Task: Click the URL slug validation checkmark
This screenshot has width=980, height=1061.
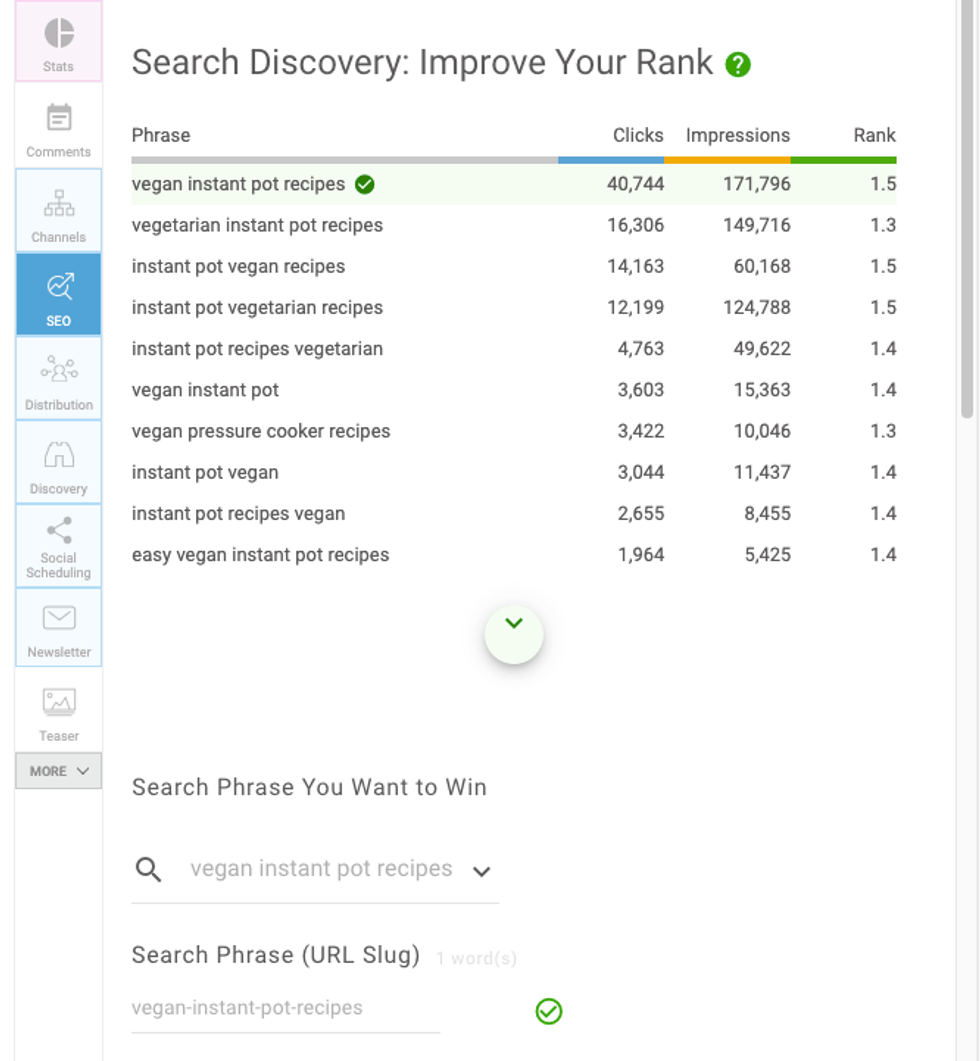Action: coord(549,1012)
